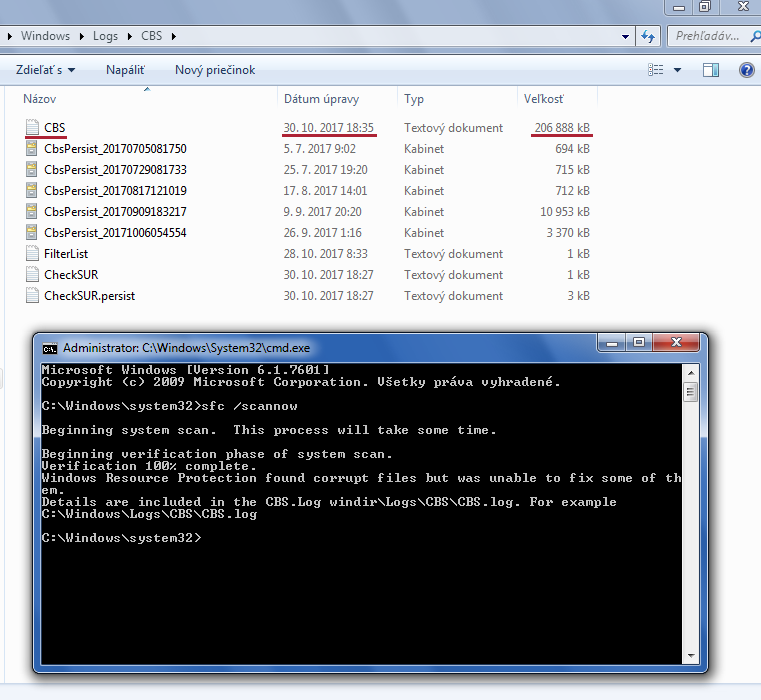
Task: Open the Zdieľať s dropdown menu
Action: click(45, 70)
